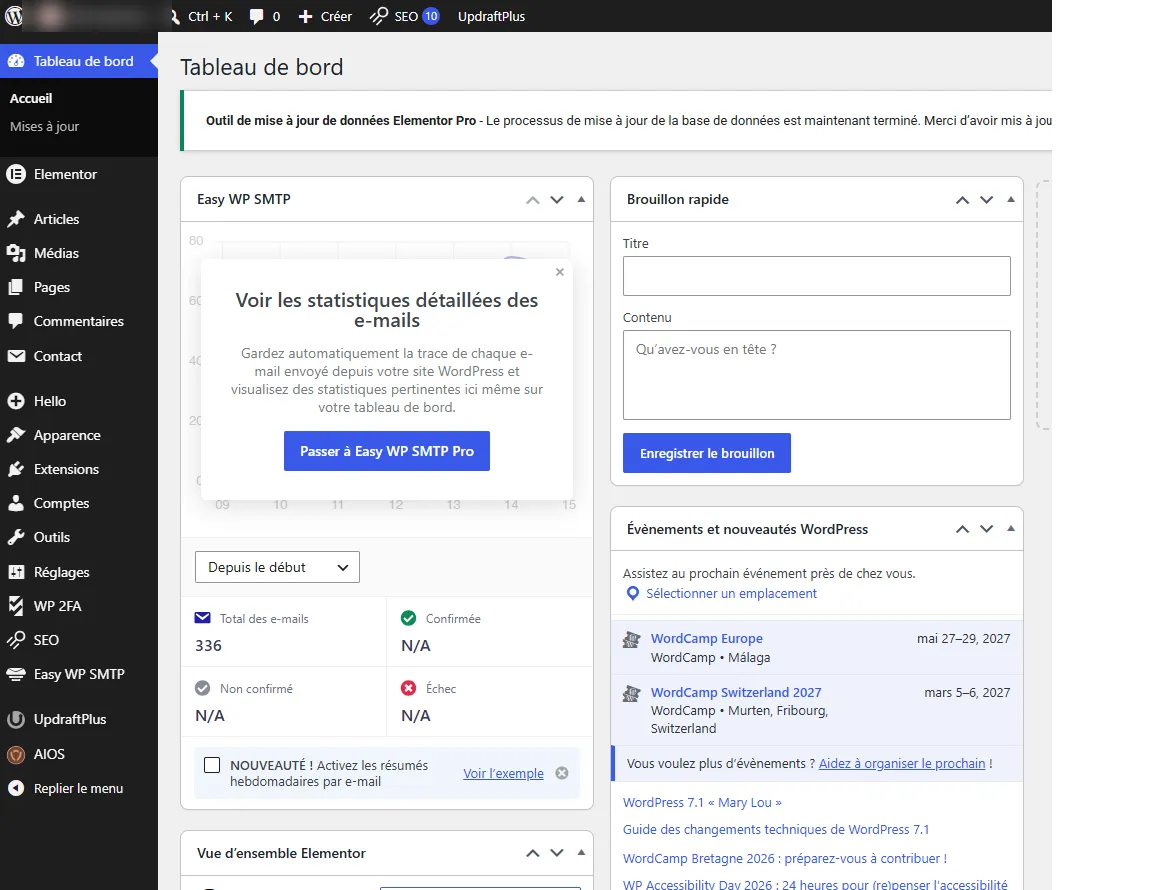
Task: Move Easy WP SMTP widget up
Action: pyautogui.click(x=533, y=200)
